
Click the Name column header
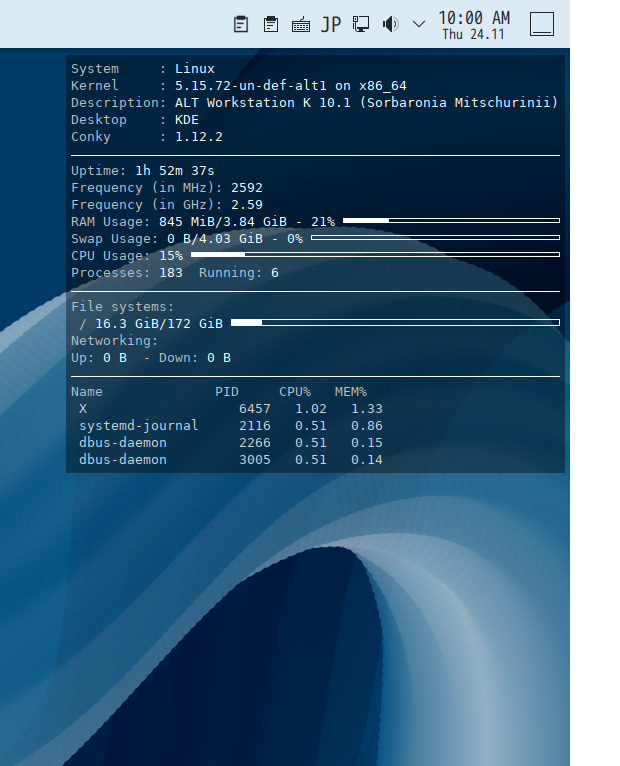(87, 392)
